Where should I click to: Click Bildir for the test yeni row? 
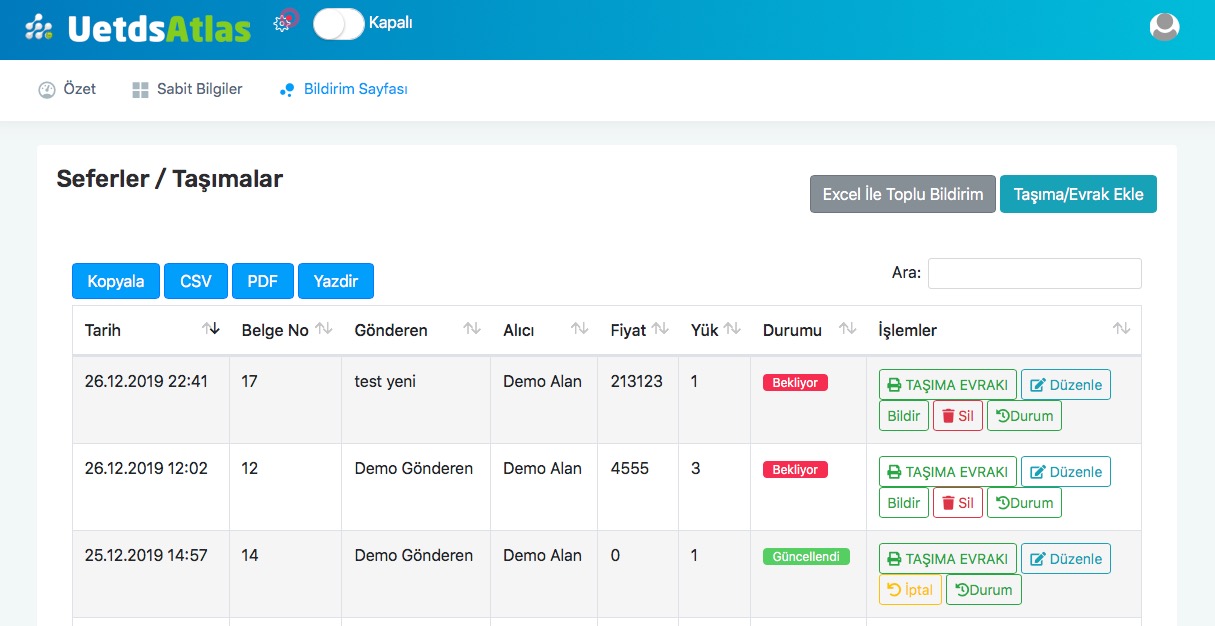904,416
